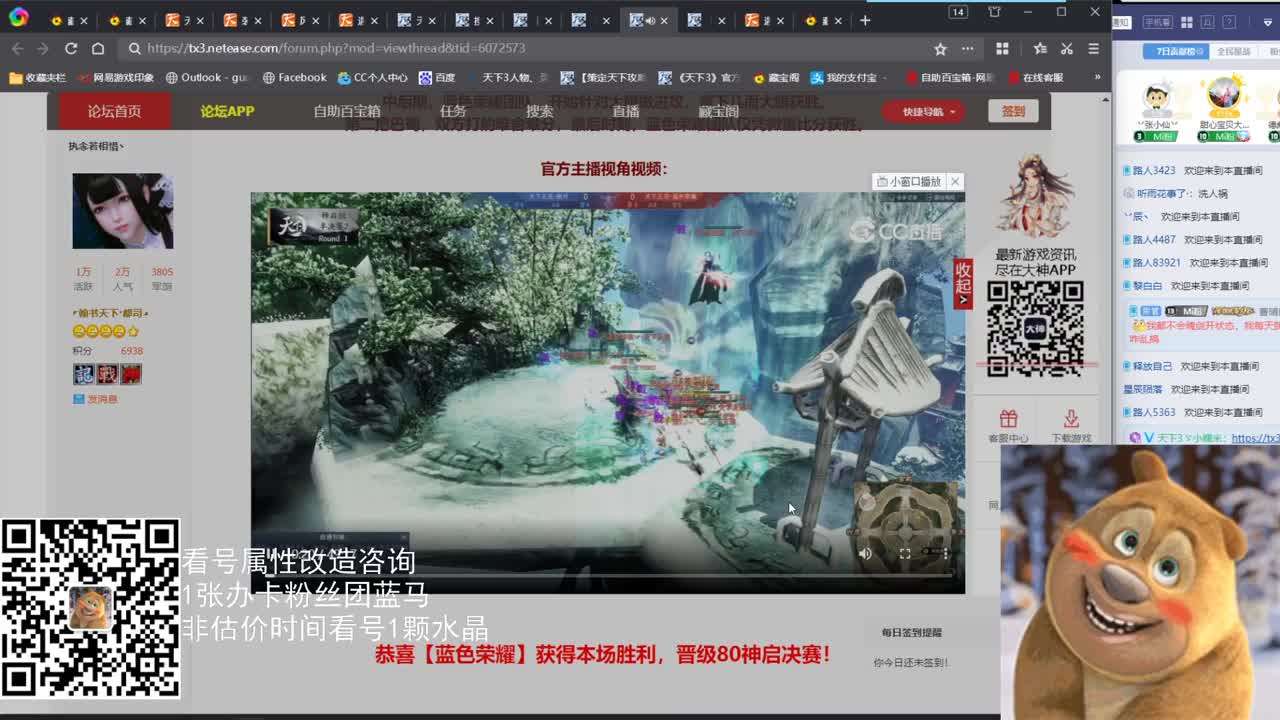The image size is (1280, 720).
Task: Open the browser's scissors screenshot tool
Action: [1067, 48]
